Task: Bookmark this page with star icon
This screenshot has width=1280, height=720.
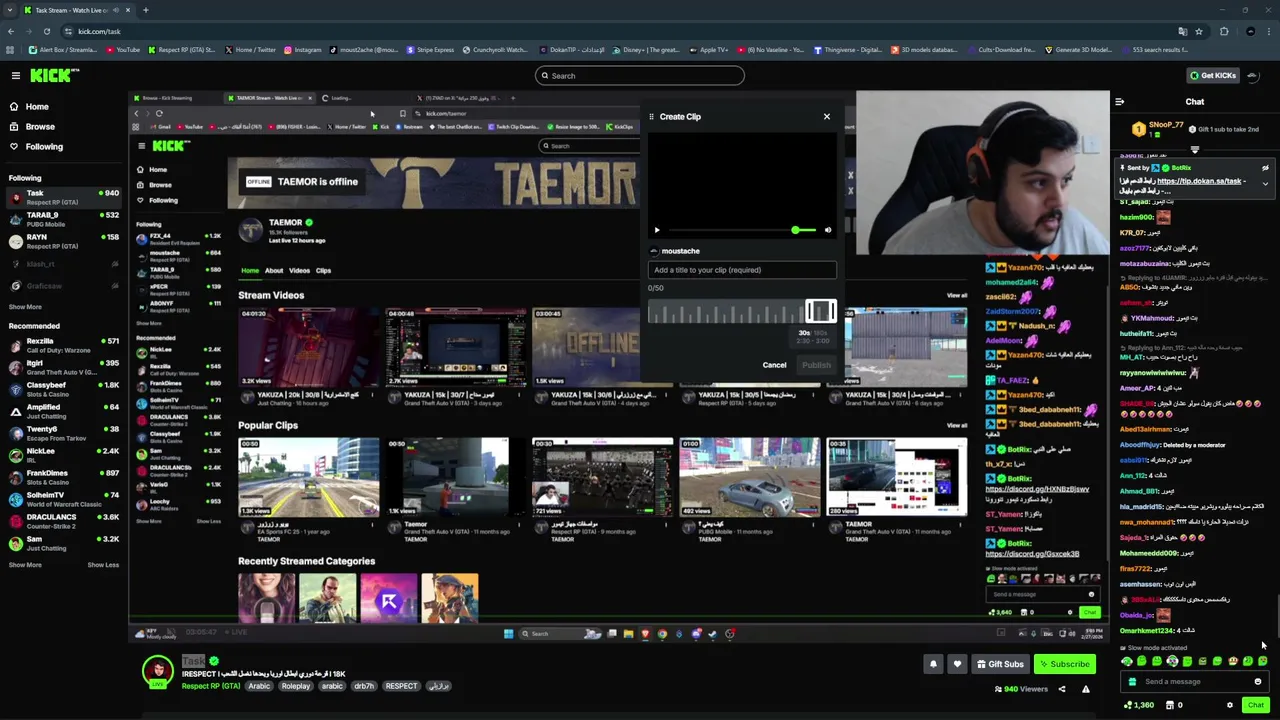Action: click(x=1199, y=31)
